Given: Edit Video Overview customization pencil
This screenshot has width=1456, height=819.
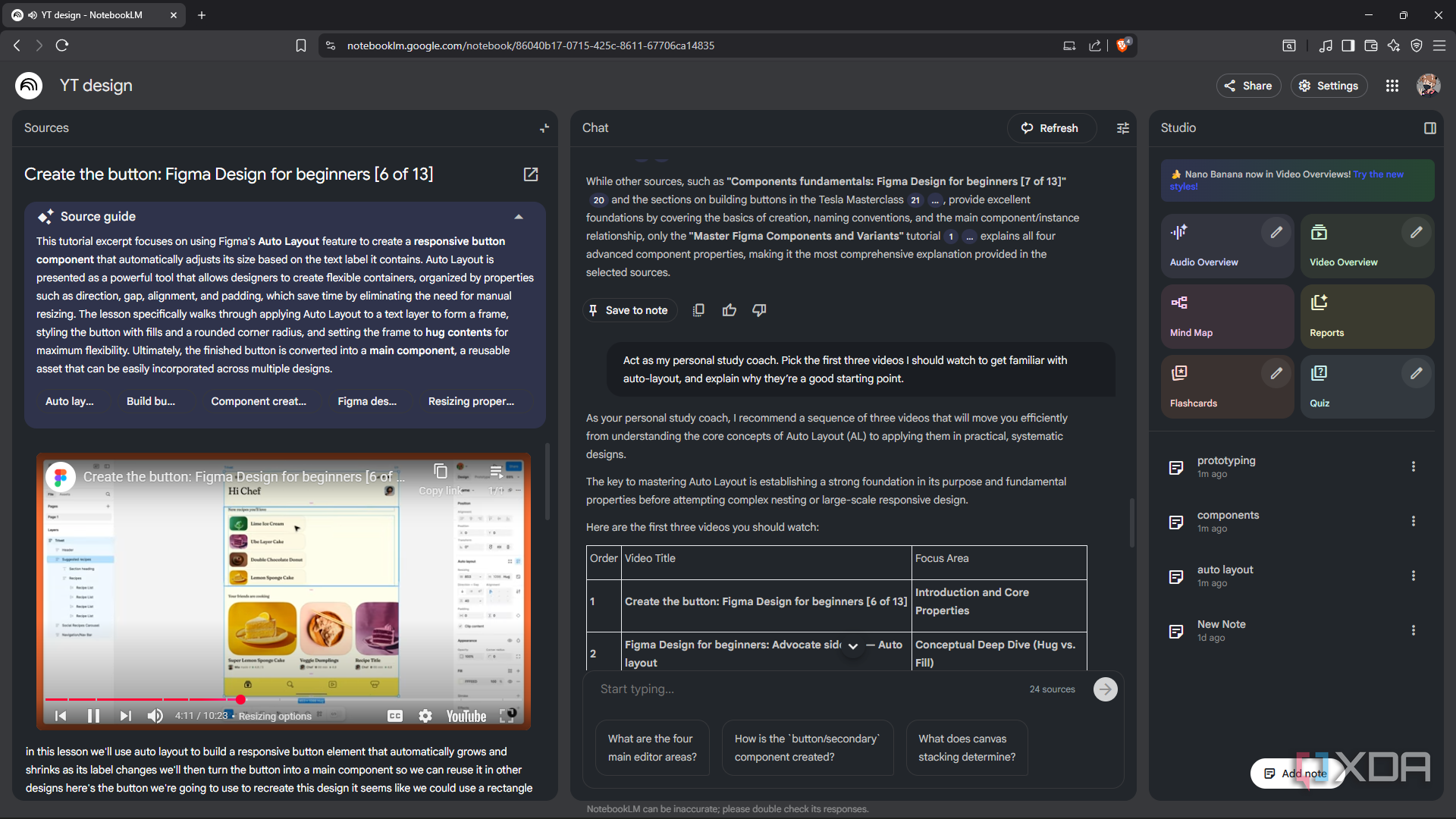Looking at the screenshot, I should coord(1416,232).
